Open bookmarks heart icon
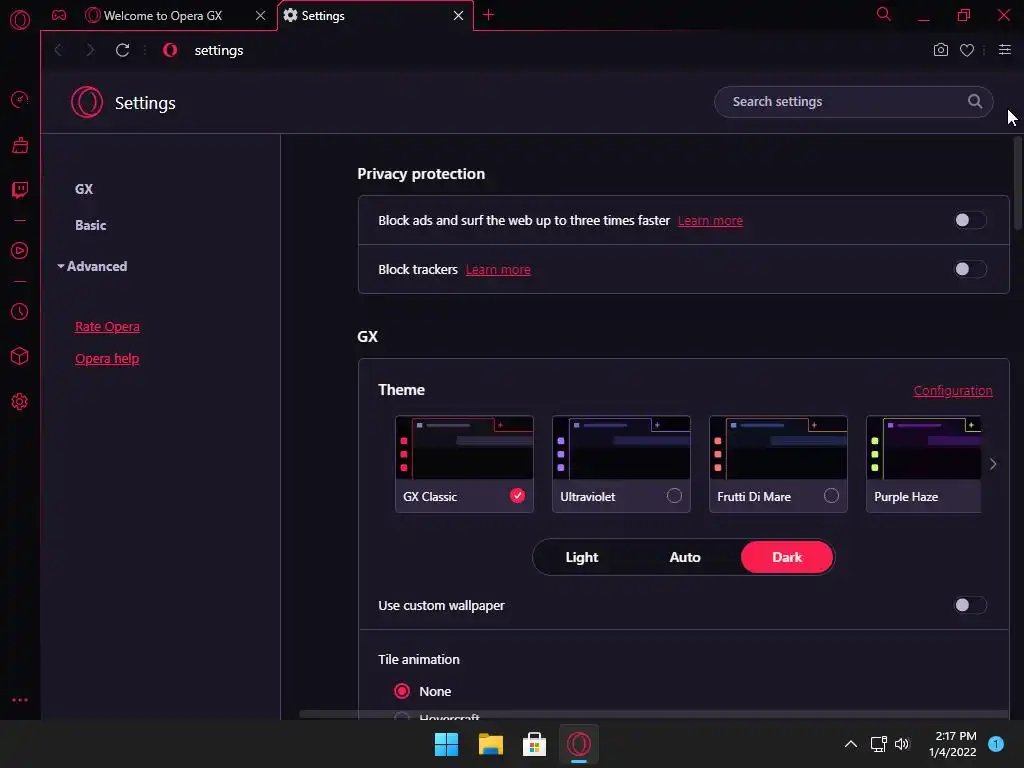The width and height of the screenshot is (1024, 768). click(967, 50)
